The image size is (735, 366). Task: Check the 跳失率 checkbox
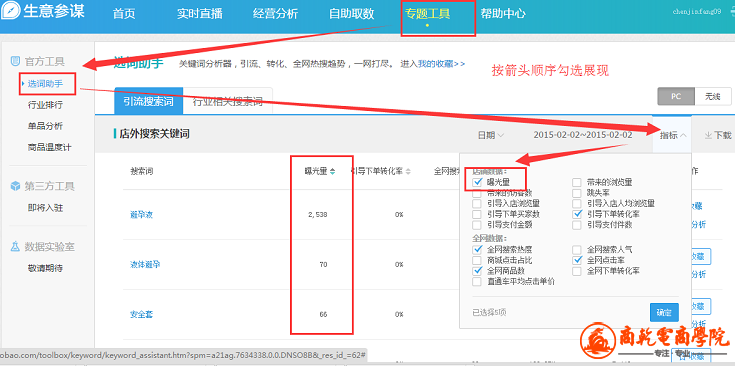pyautogui.click(x=577, y=193)
